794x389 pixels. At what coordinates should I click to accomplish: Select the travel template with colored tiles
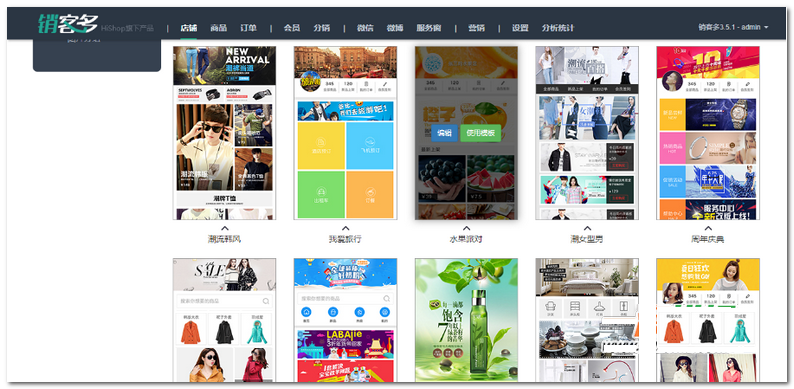pyautogui.click(x=345, y=133)
